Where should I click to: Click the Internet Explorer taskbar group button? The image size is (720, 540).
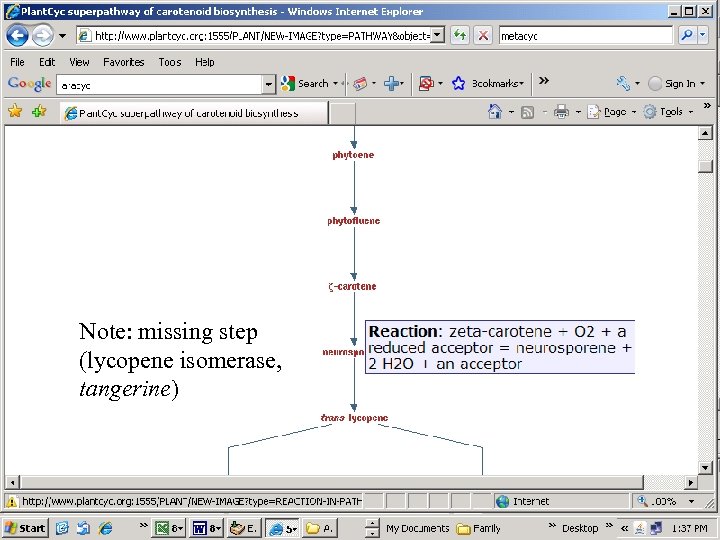pyautogui.click(x=282, y=528)
